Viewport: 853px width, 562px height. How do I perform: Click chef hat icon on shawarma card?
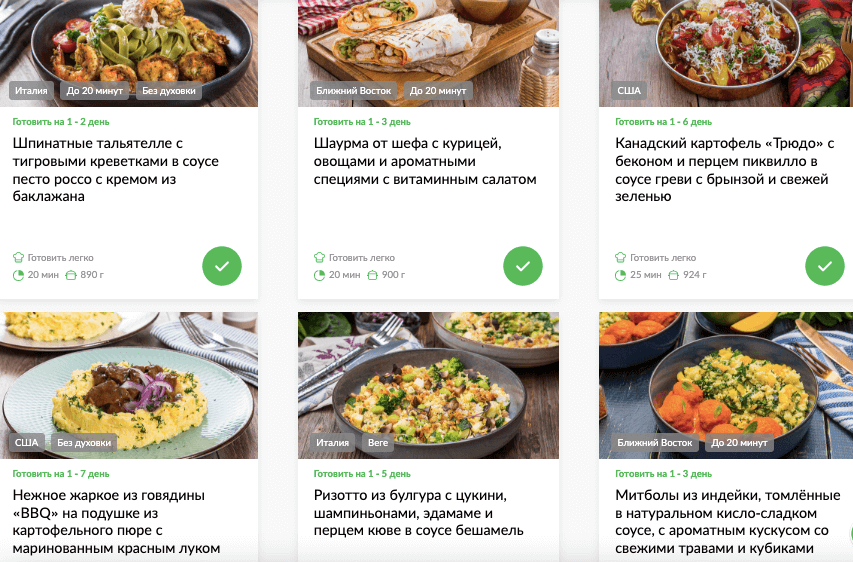319,257
